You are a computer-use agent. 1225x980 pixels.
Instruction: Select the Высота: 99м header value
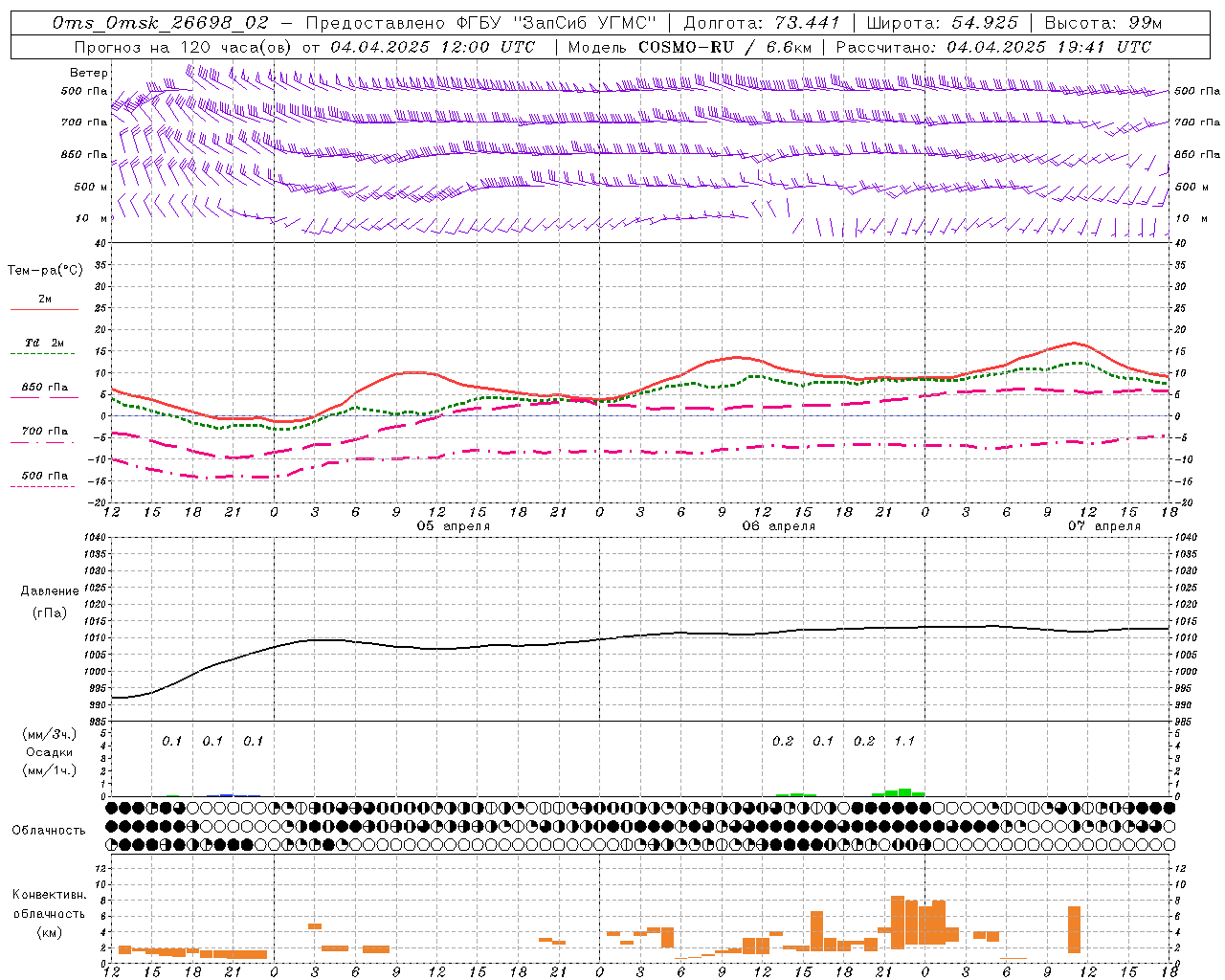coord(1103,23)
